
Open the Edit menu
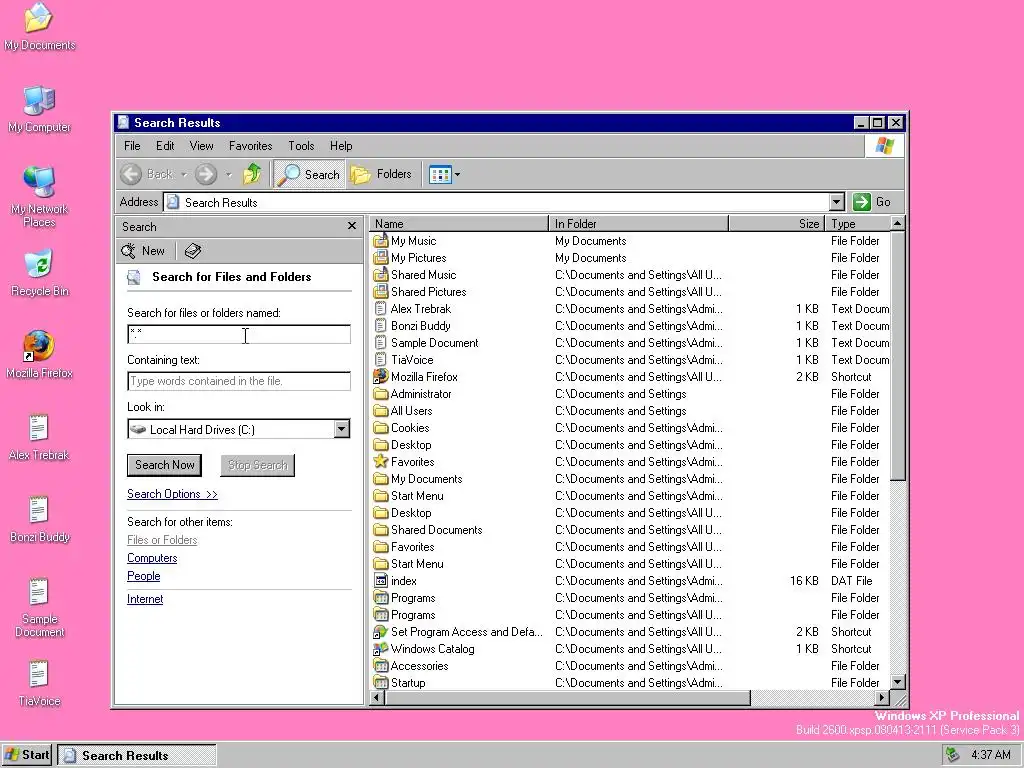165,146
